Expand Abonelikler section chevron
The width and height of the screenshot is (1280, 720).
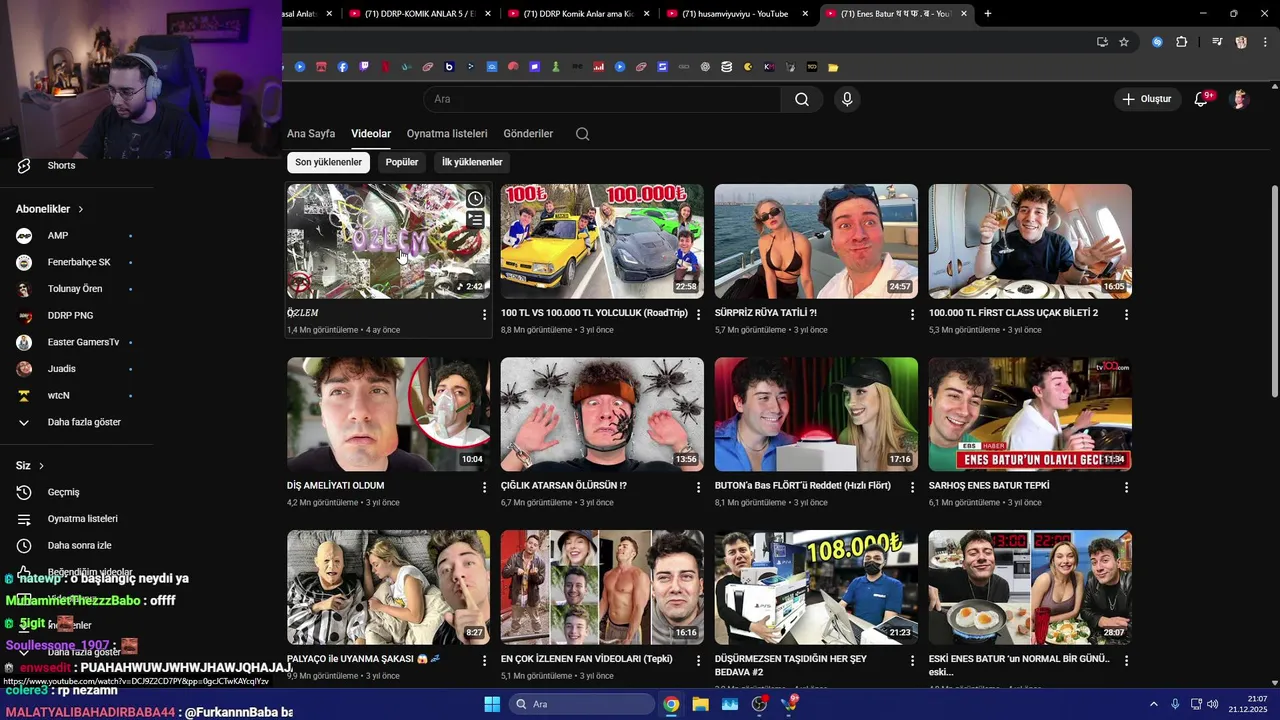pyautogui.click(x=80, y=209)
